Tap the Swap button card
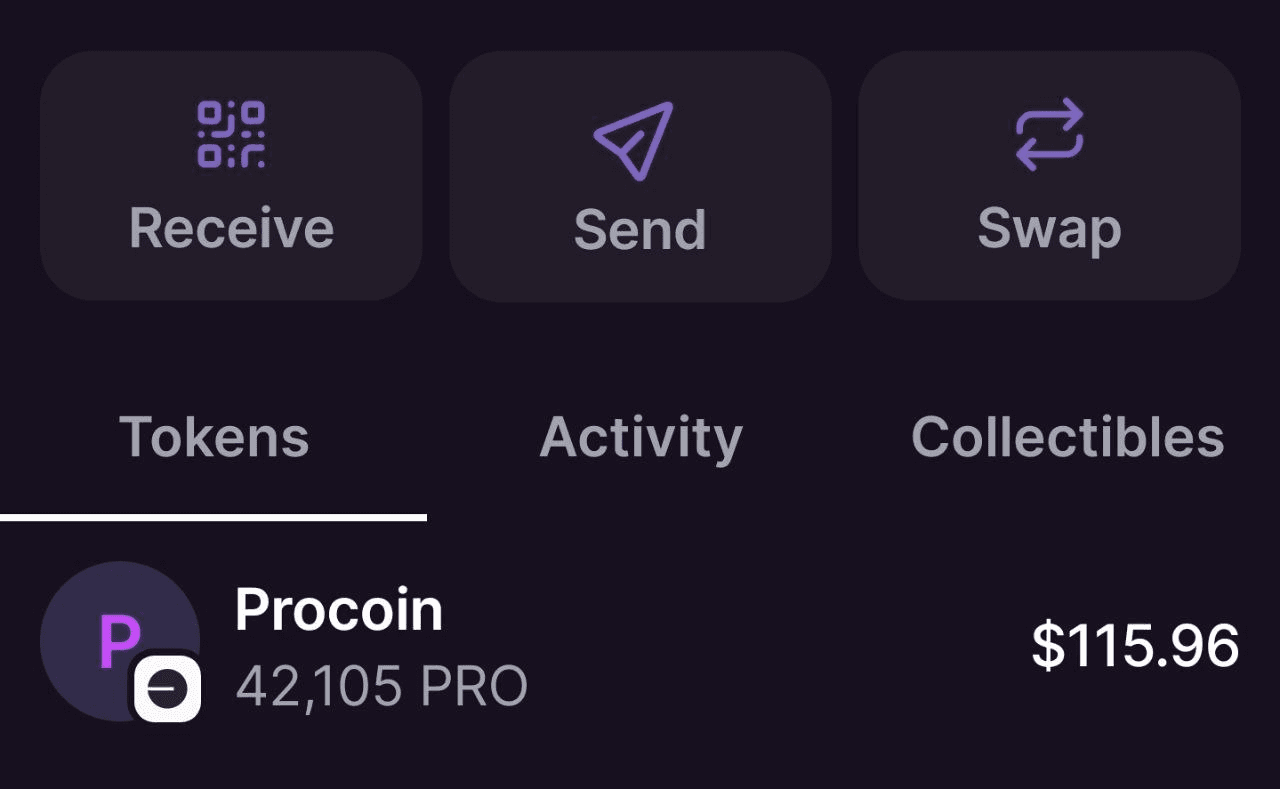The width and height of the screenshot is (1280, 789). [1050, 176]
